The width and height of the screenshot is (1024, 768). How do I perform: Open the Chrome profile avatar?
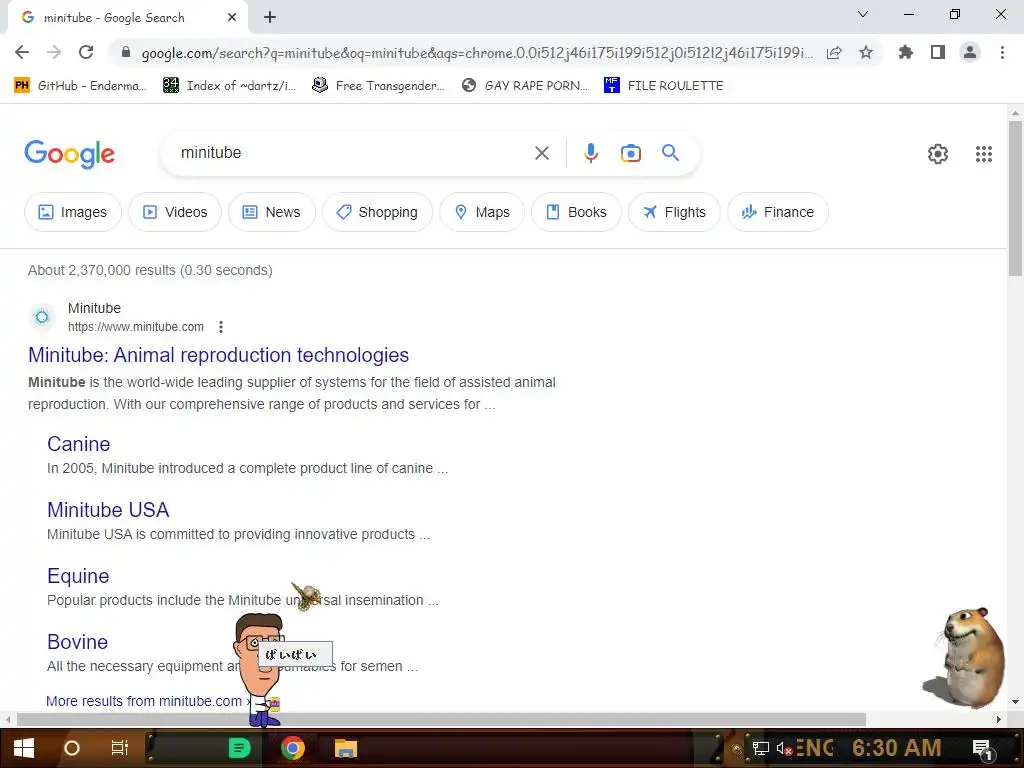click(970, 52)
